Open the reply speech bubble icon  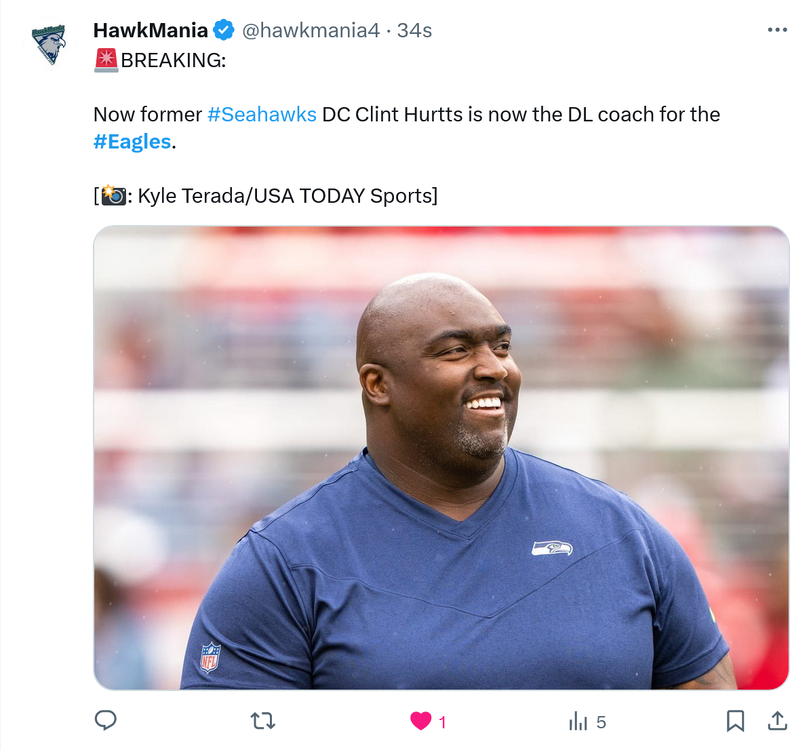(x=106, y=720)
